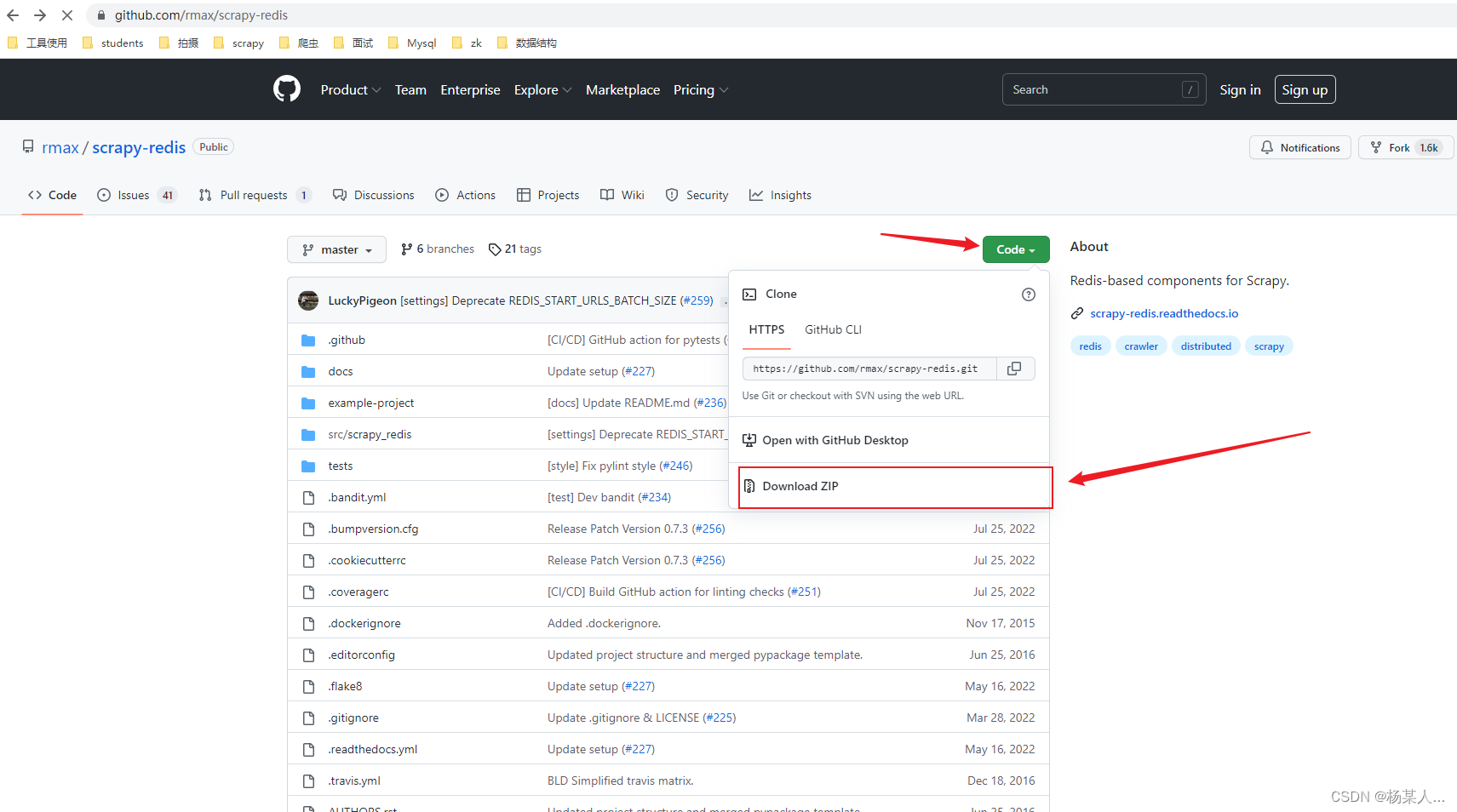Screen dimensions: 1457x812
Task: Open the Issues tab
Action: point(136,195)
